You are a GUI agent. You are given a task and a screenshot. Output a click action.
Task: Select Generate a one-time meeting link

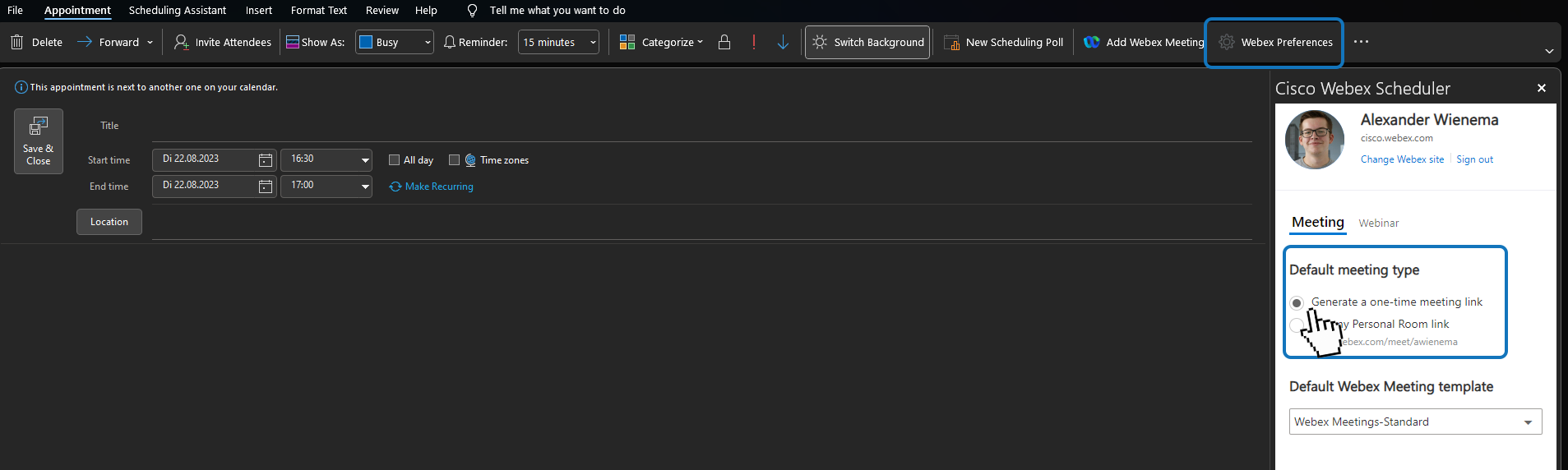1297,302
